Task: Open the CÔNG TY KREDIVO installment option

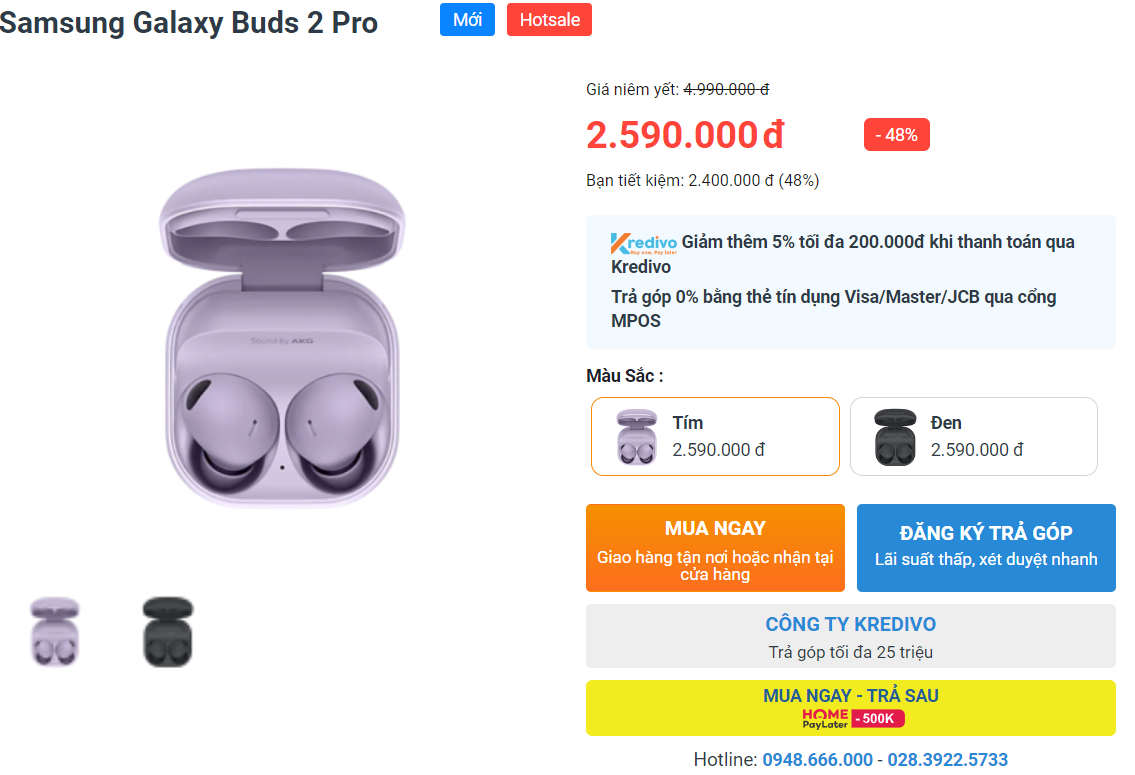Action: click(850, 636)
